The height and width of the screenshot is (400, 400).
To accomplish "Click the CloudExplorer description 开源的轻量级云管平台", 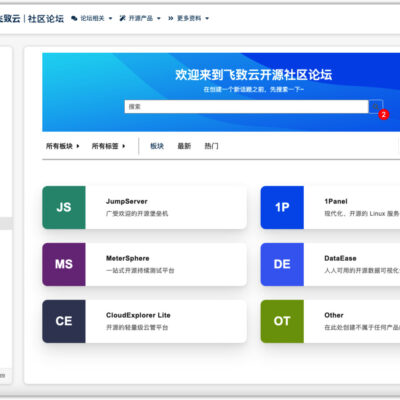I will click(137, 328).
